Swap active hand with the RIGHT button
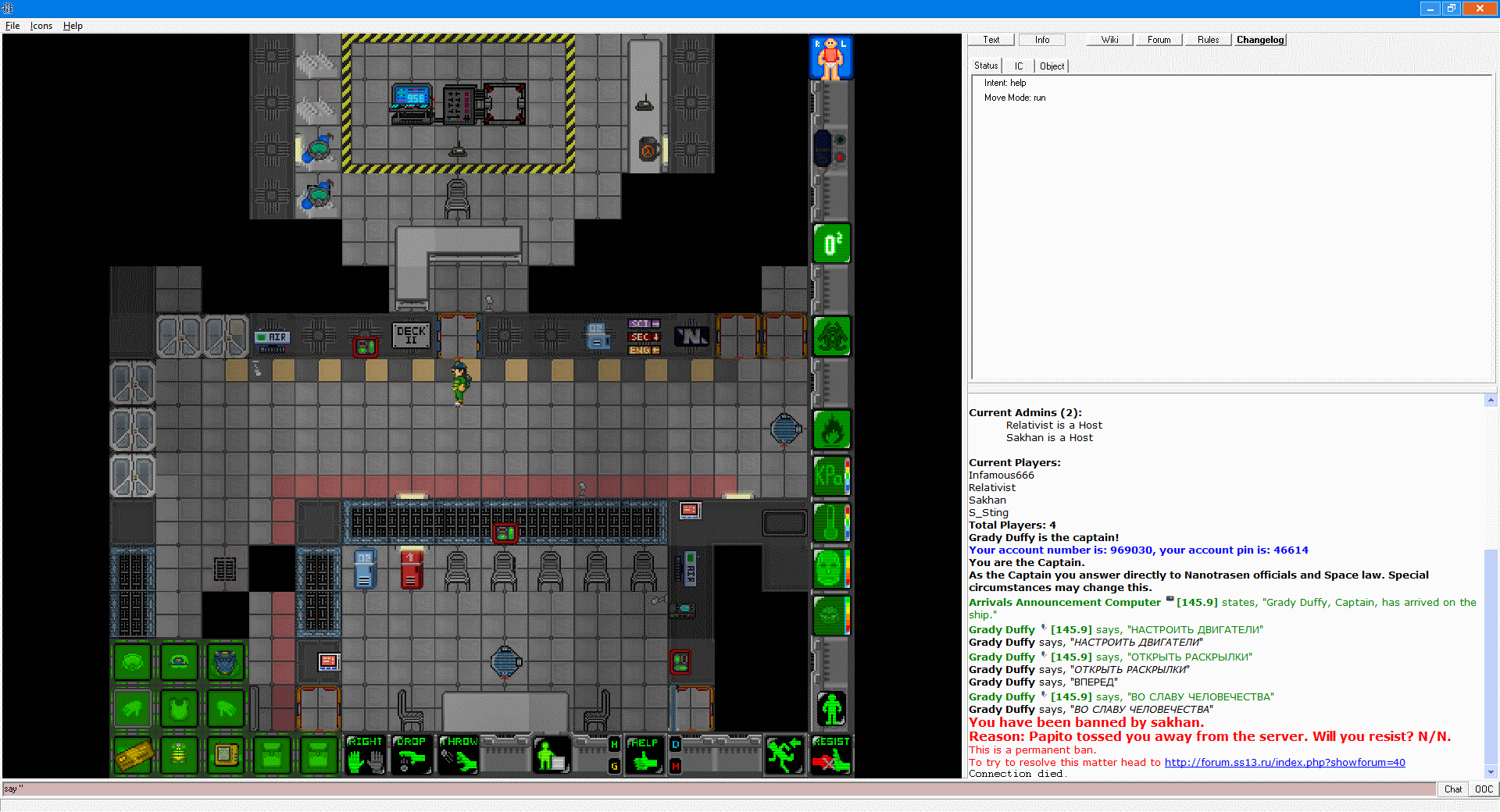Image resolution: width=1500 pixels, height=812 pixels. coord(365,755)
